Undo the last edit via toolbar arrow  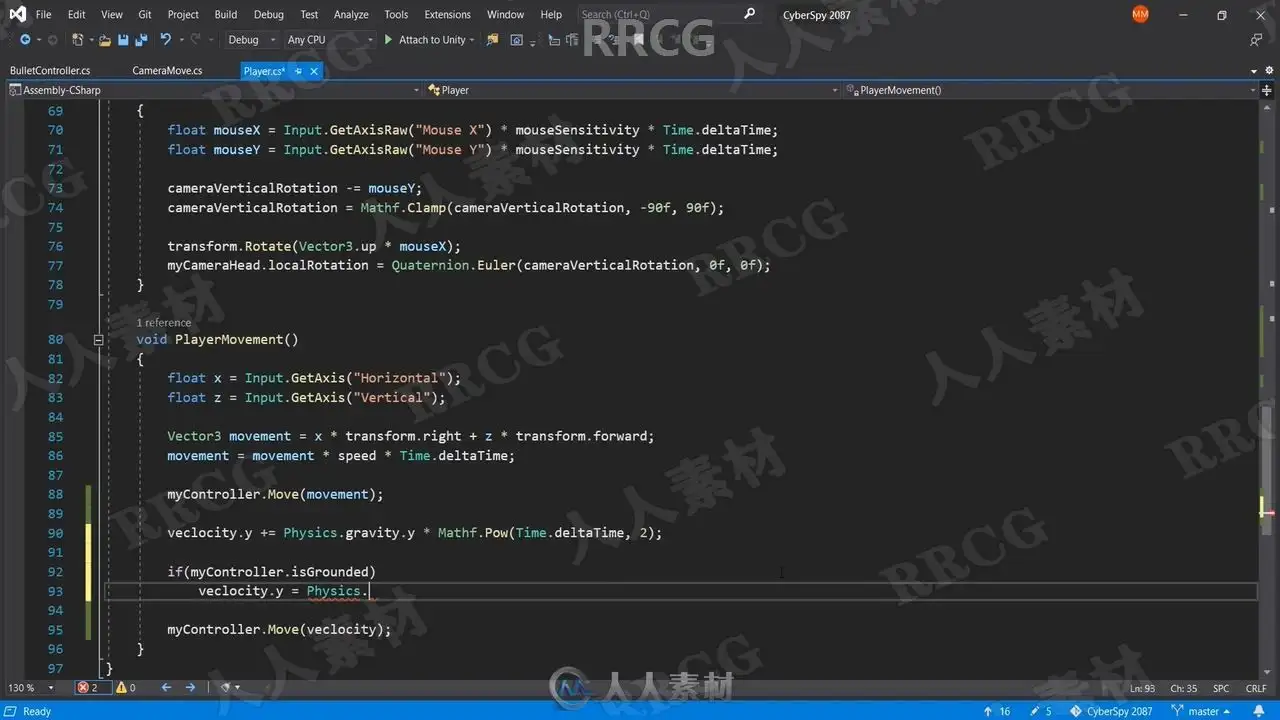coord(165,40)
